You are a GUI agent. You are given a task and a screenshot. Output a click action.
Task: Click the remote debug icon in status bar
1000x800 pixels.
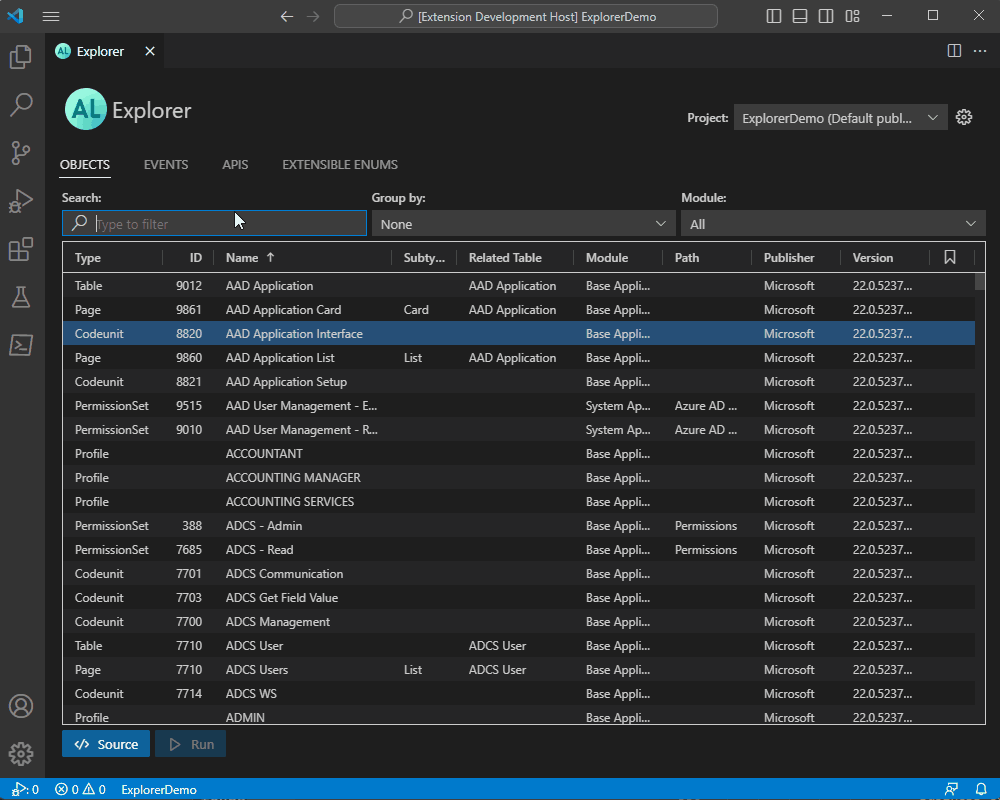pos(25,789)
